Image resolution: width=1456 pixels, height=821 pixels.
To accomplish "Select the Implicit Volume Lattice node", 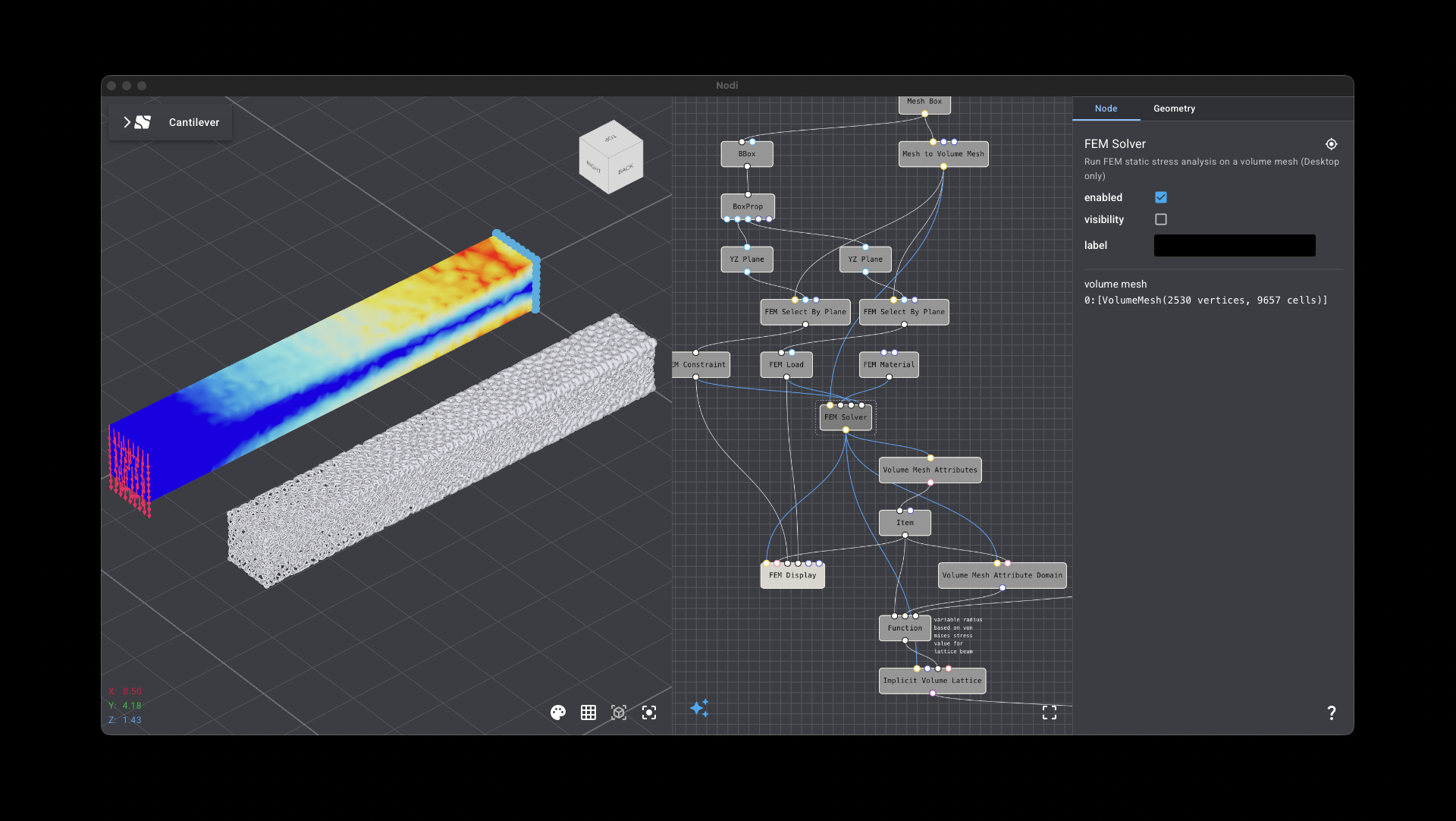I will [x=932, y=681].
